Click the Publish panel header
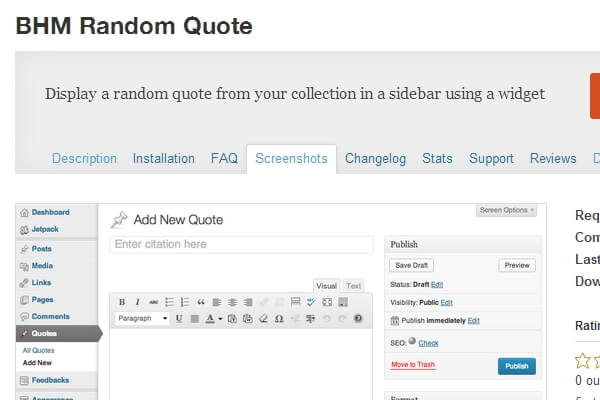This screenshot has height=400, width=600. pos(463,244)
